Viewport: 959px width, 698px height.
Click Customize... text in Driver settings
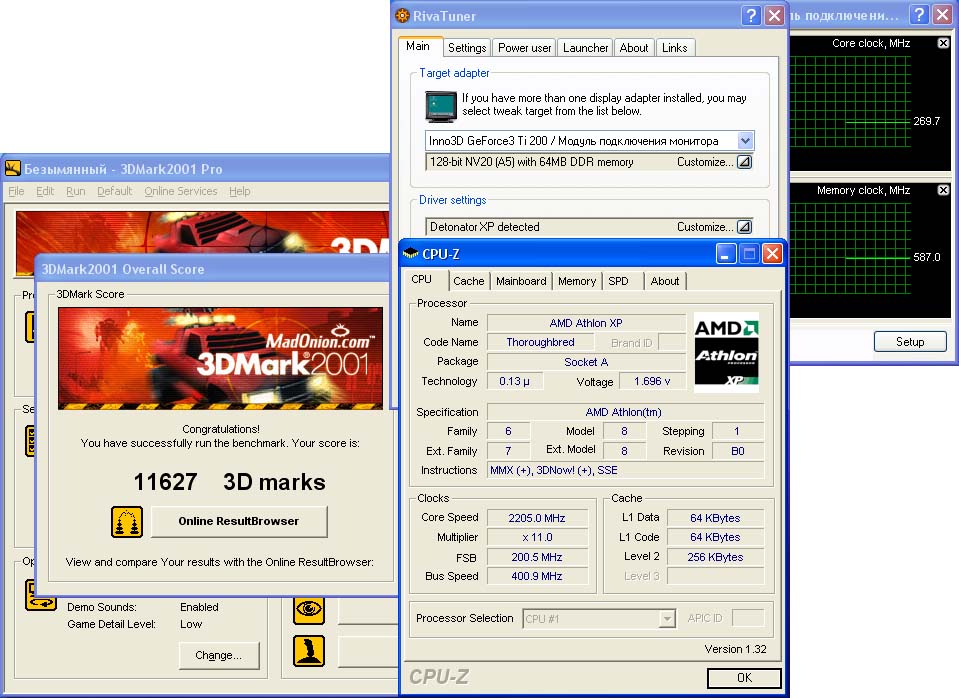click(705, 227)
